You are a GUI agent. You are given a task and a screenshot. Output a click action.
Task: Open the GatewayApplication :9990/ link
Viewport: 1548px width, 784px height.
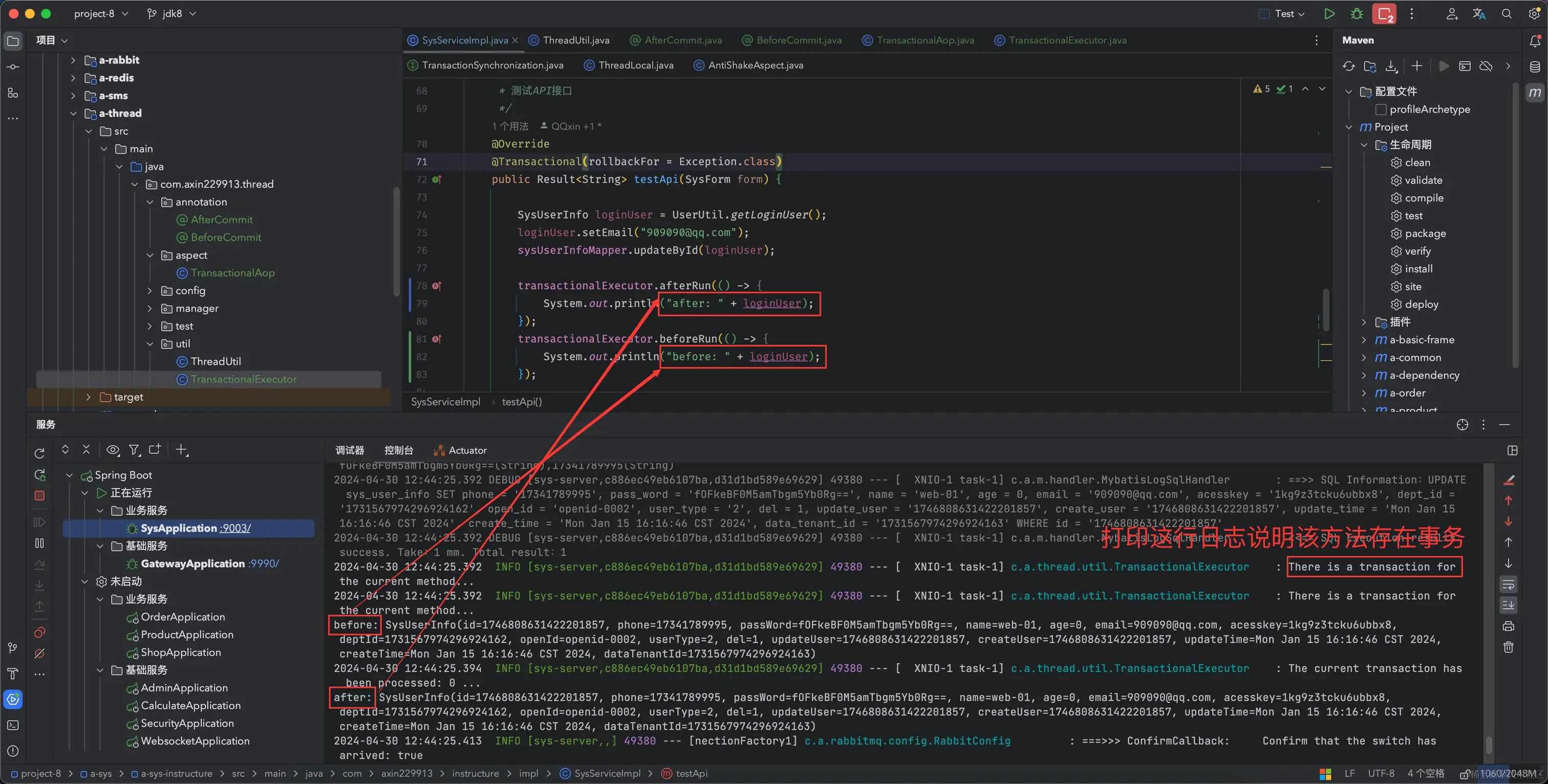(x=264, y=563)
